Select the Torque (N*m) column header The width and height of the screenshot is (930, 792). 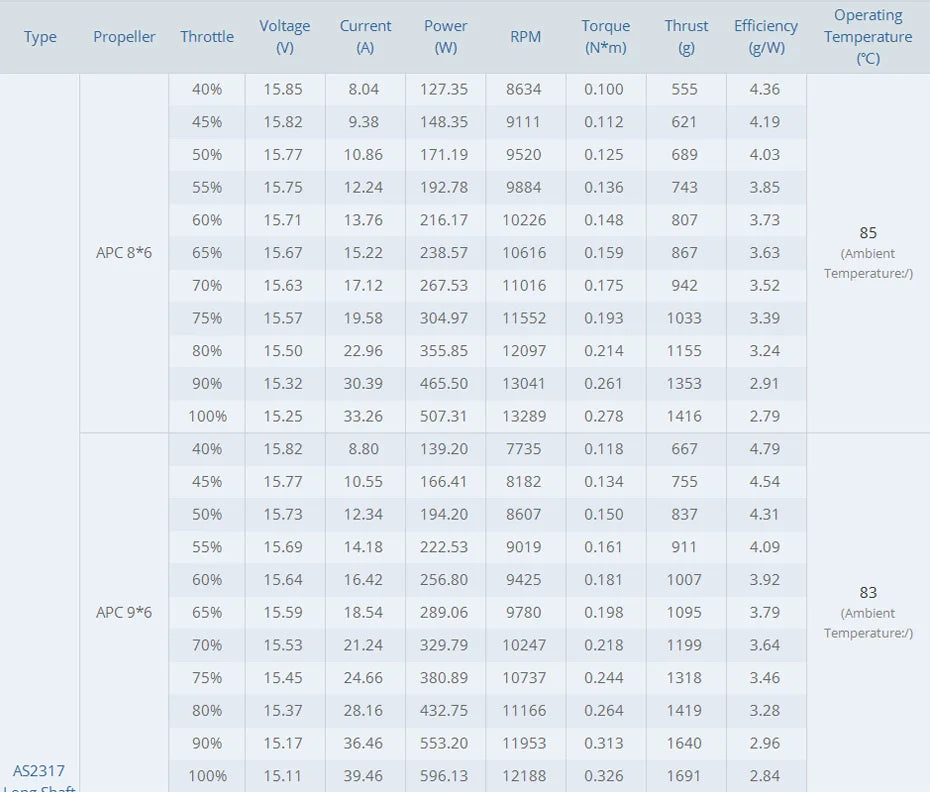606,37
